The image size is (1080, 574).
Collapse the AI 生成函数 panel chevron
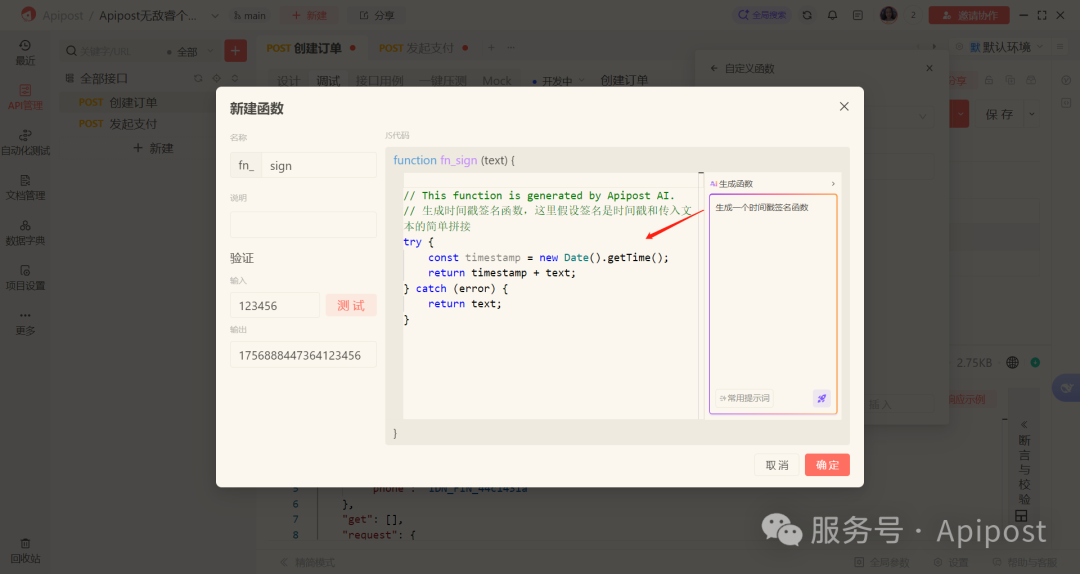point(833,184)
